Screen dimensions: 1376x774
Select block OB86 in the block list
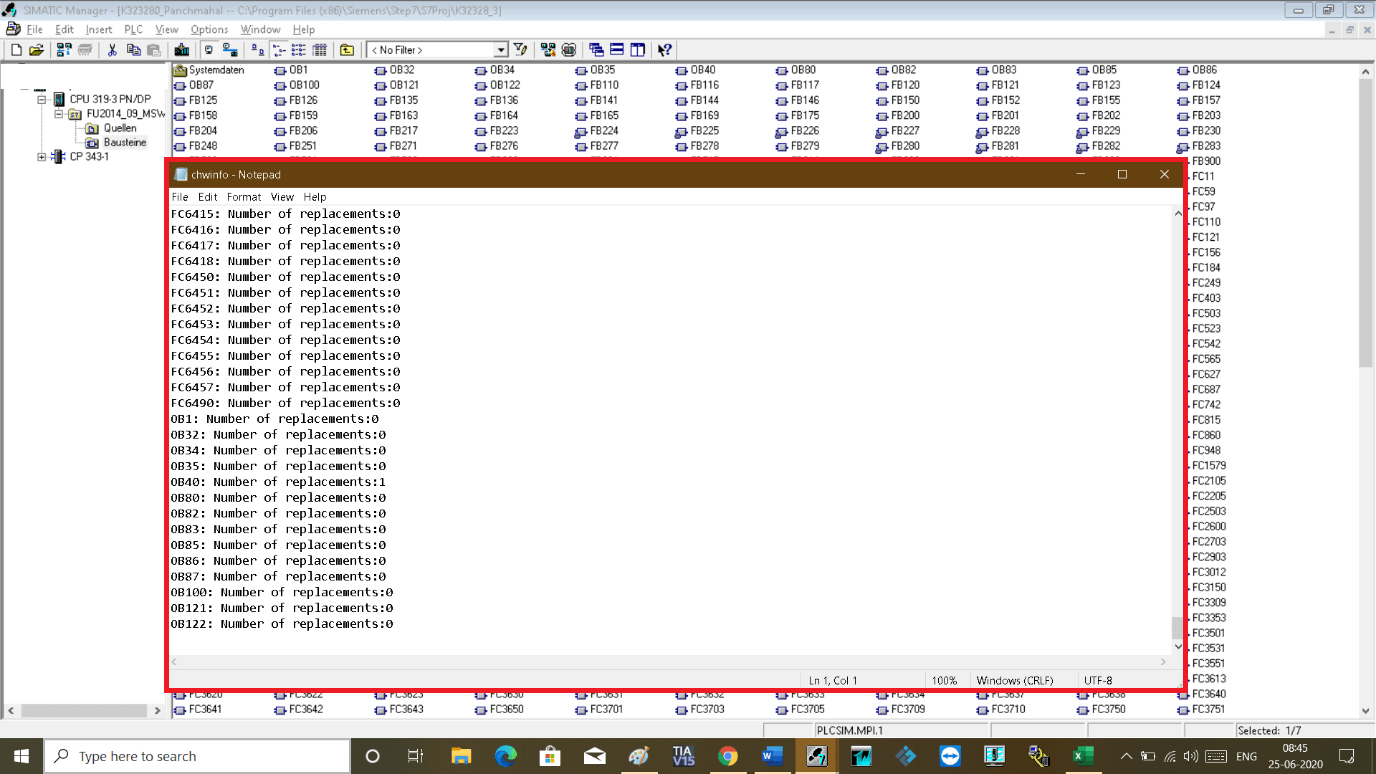point(1197,71)
